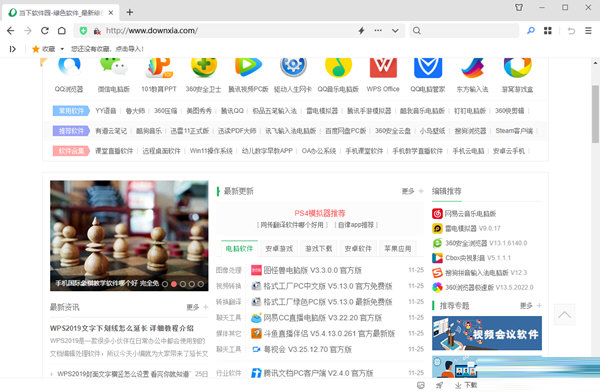Screen dimensions: 600x392
Task: Switch to the 安卓软件 tab
Action: point(358,249)
